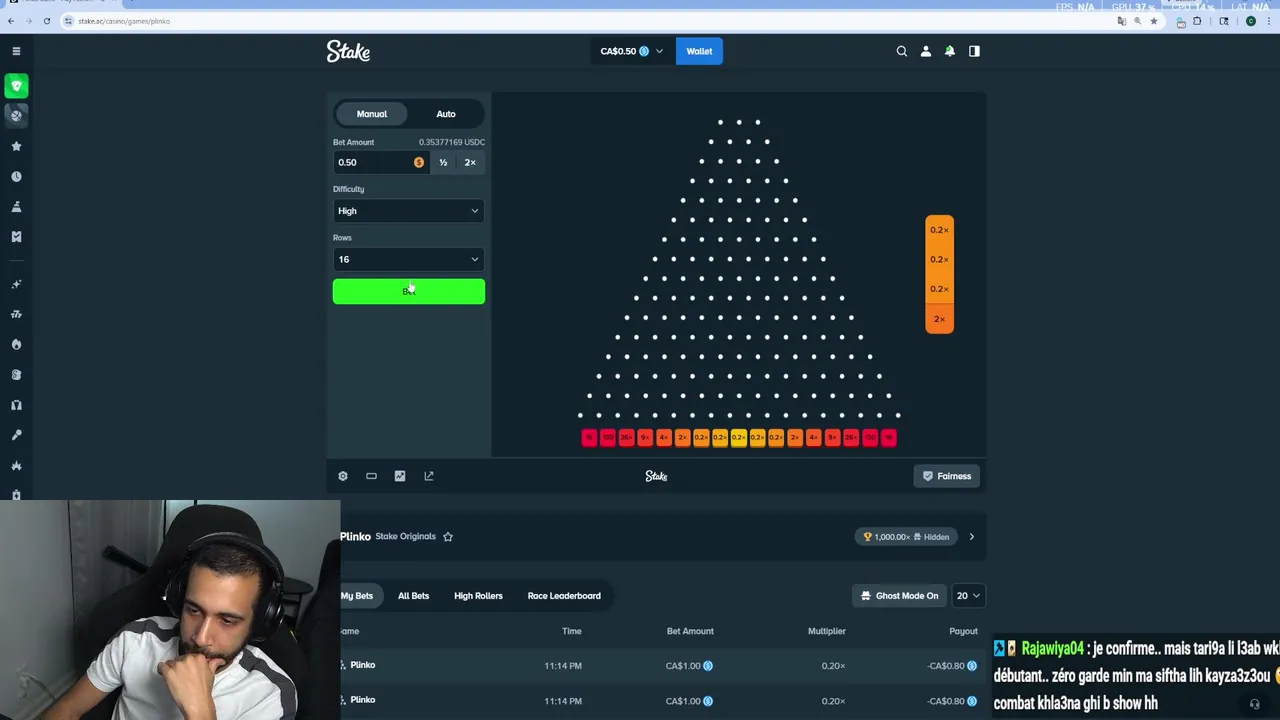Image resolution: width=1280 pixels, height=720 pixels.
Task: Click the Bet Amount input field
Action: coord(380,162)
